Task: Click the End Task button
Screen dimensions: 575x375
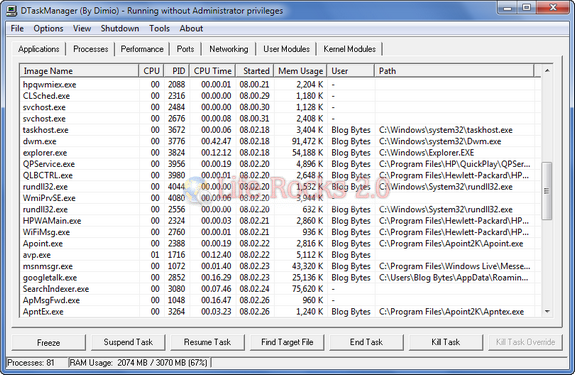Action: 366,342
